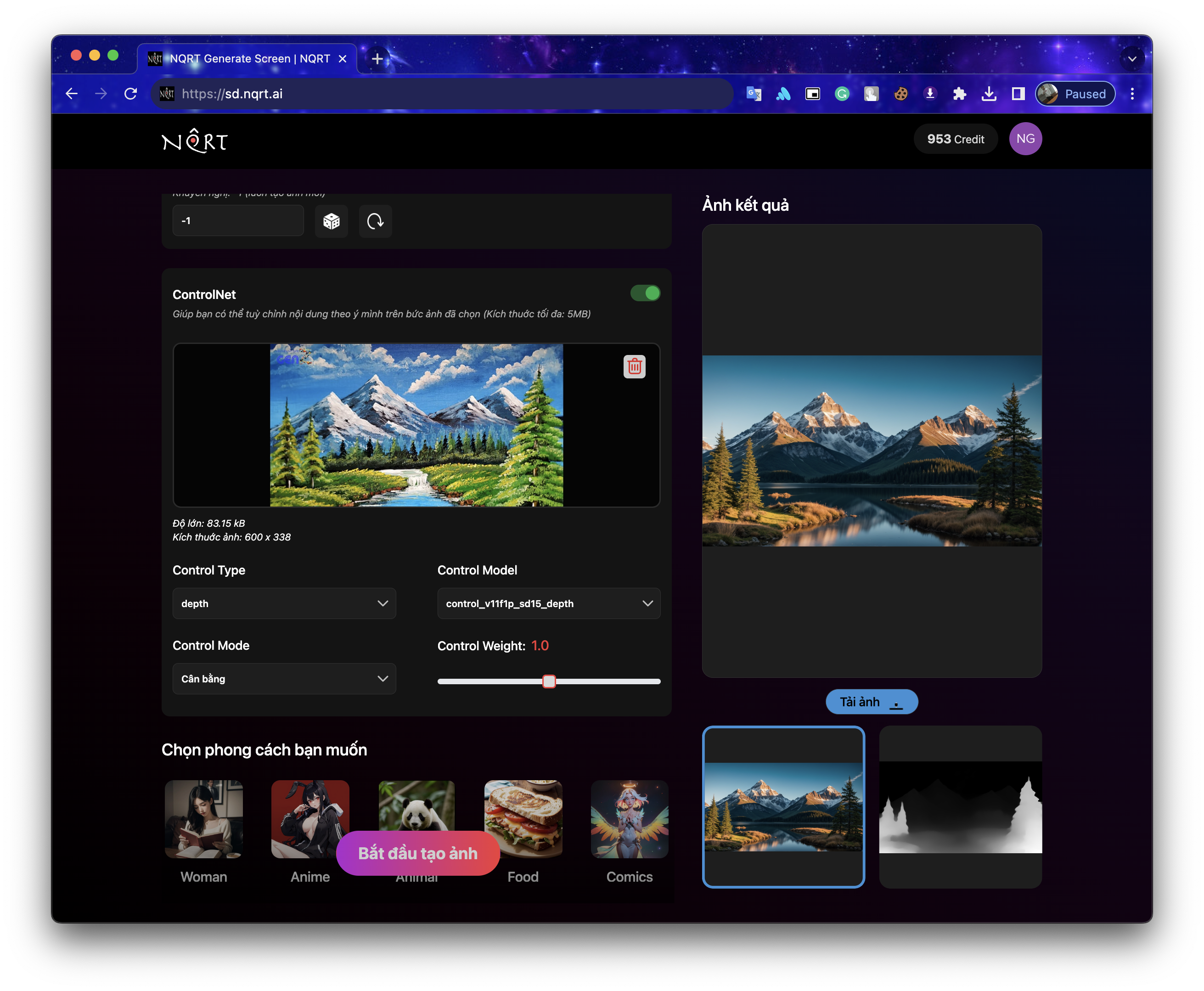Click the Grammarly extension icon

[842, 94]
